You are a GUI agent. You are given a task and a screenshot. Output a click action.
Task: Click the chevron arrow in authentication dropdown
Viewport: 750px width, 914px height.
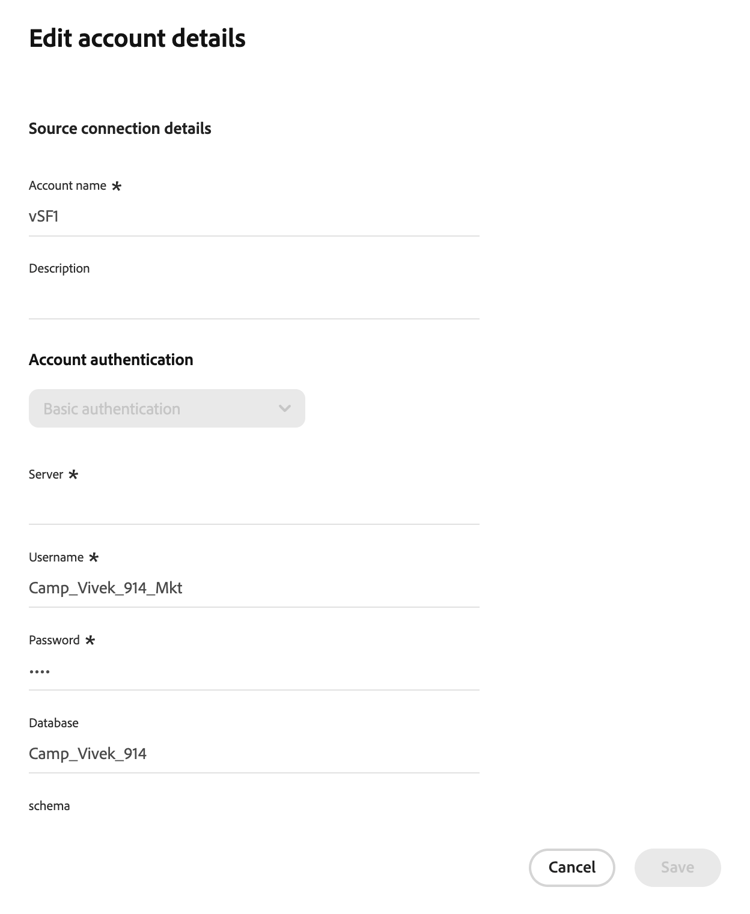[284, 409]
